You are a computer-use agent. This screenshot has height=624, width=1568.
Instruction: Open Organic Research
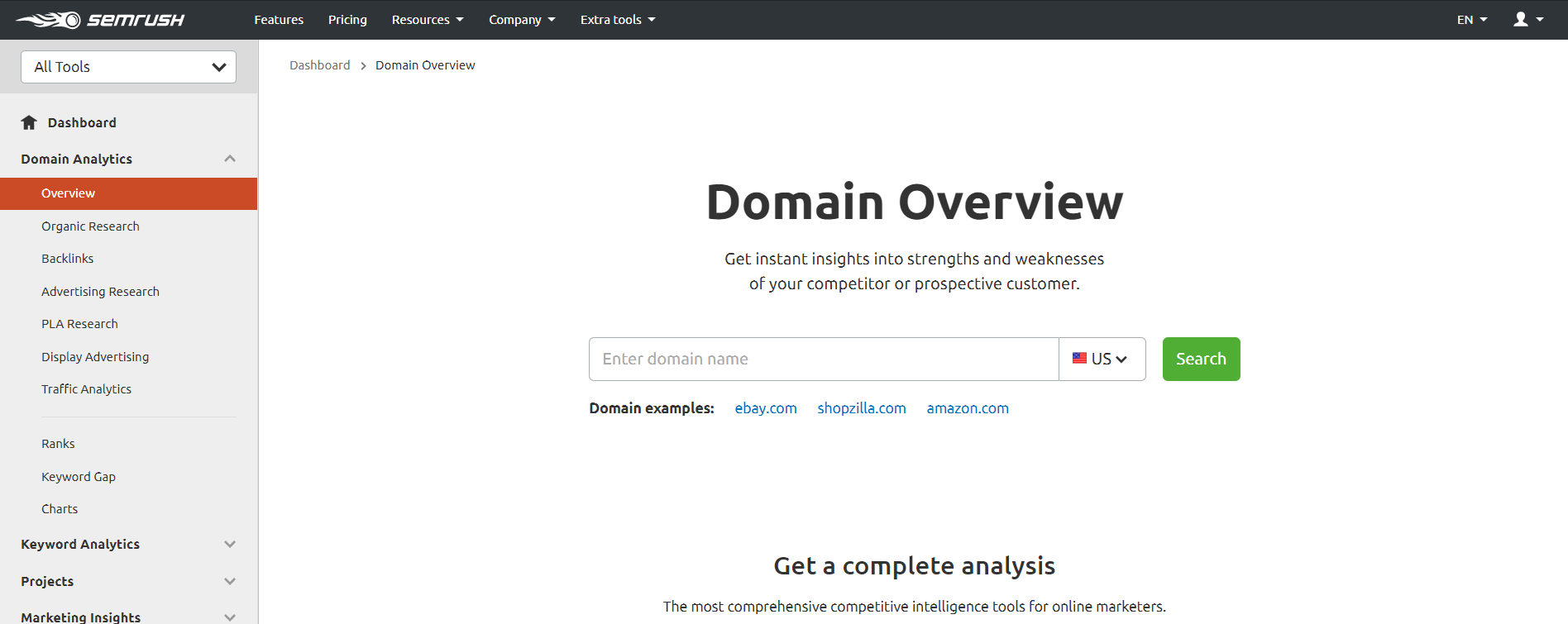click(x=90, y=226)
